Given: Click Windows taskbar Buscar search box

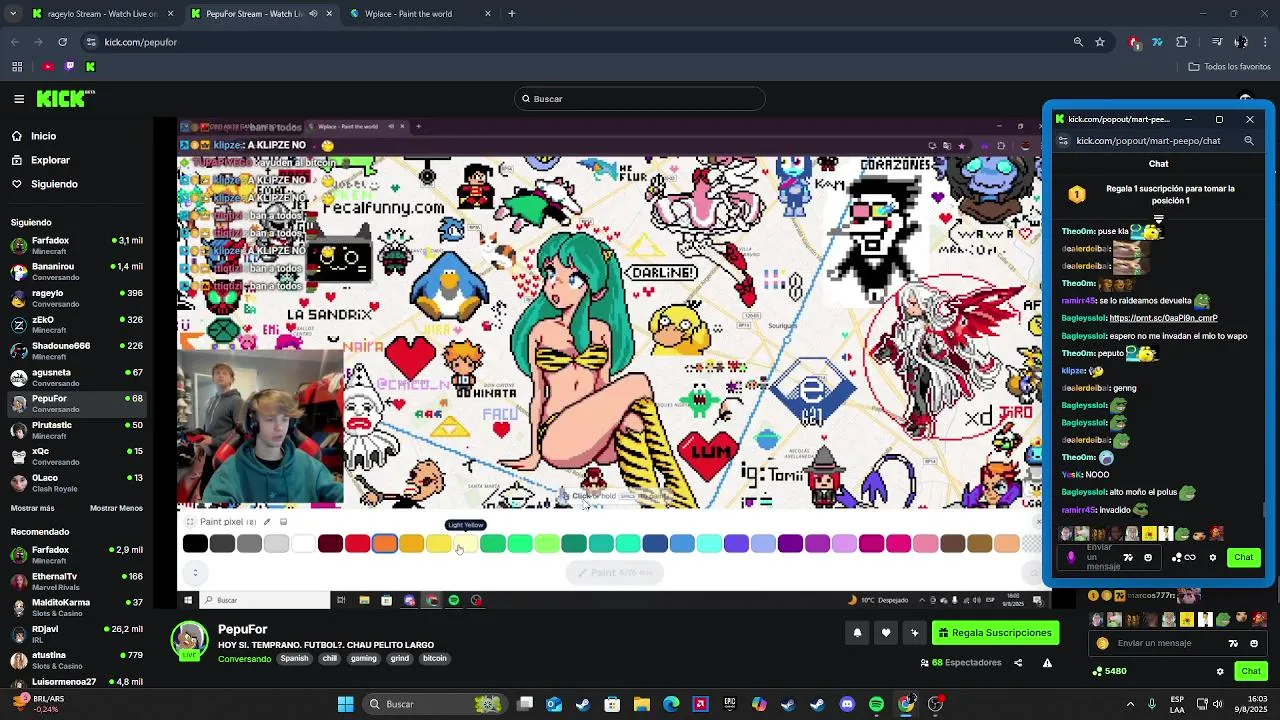Looking at the screenshot, I should 433,704.
